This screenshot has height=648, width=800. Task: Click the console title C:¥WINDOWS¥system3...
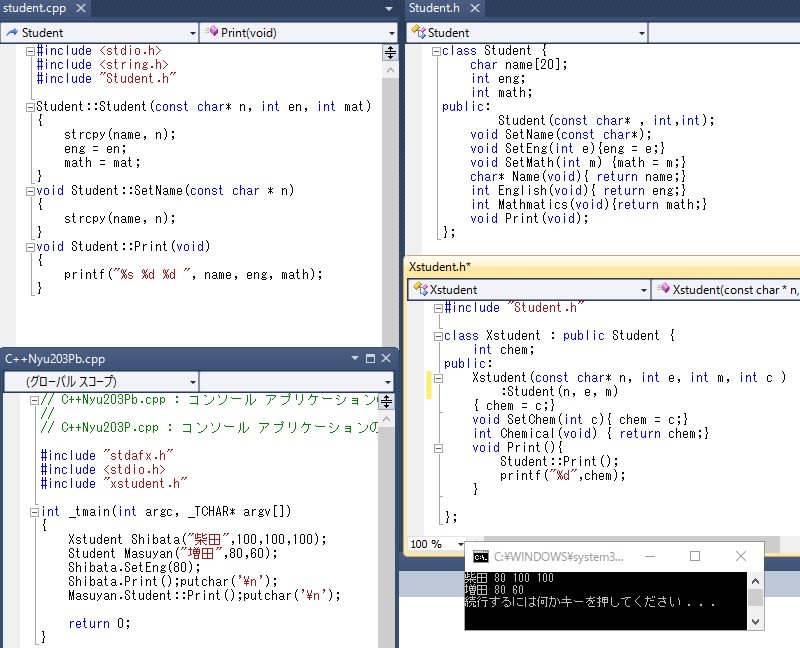(x=559, y=557)
